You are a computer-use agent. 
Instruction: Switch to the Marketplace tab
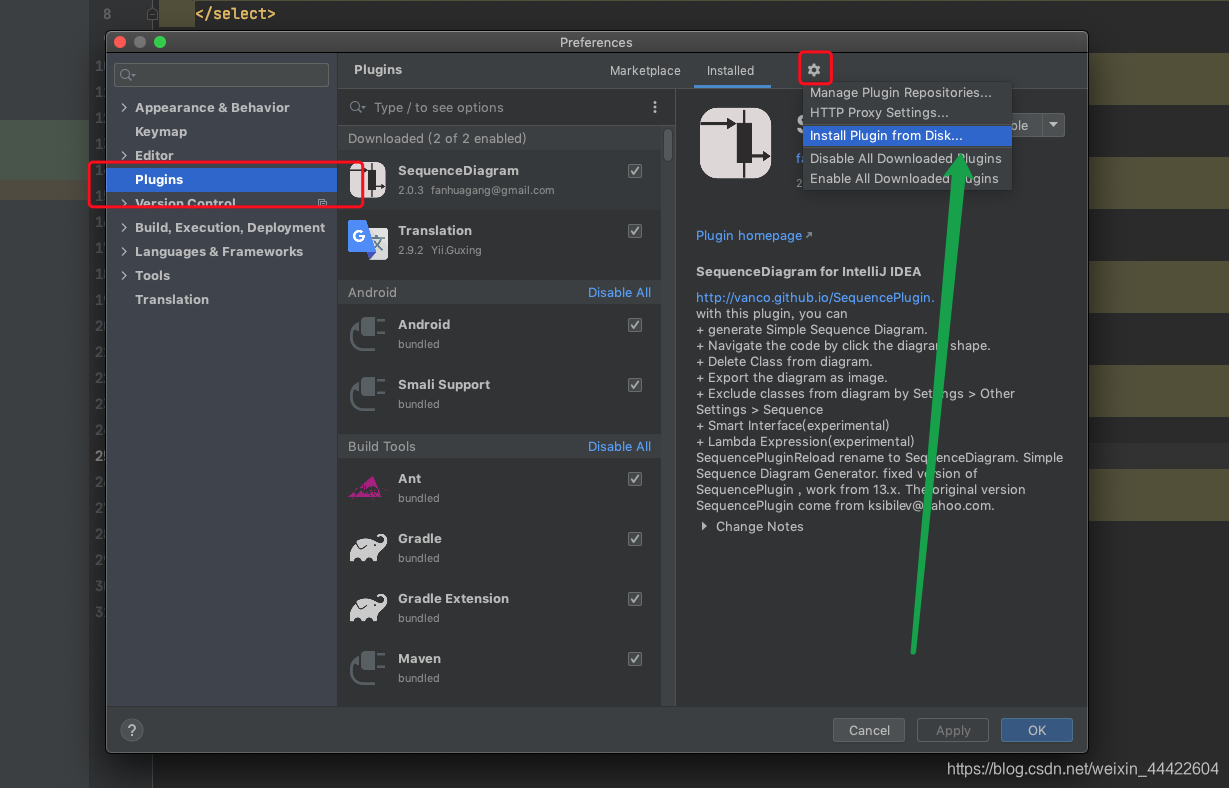[x=645, y=71]
